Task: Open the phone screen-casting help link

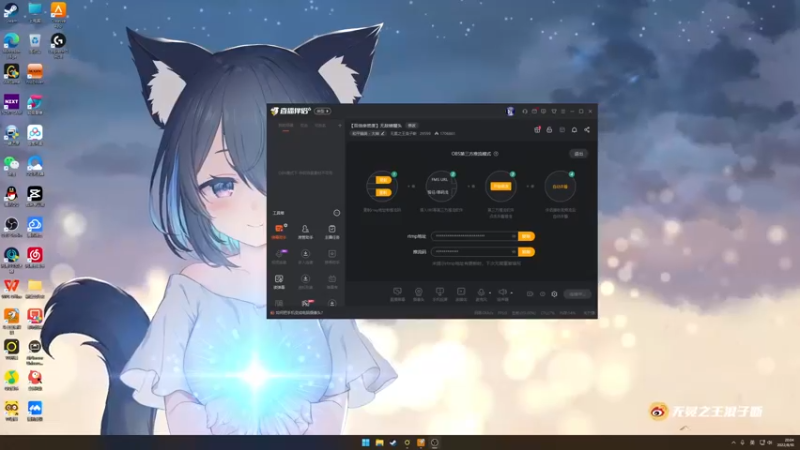Action: click(297, 313)
